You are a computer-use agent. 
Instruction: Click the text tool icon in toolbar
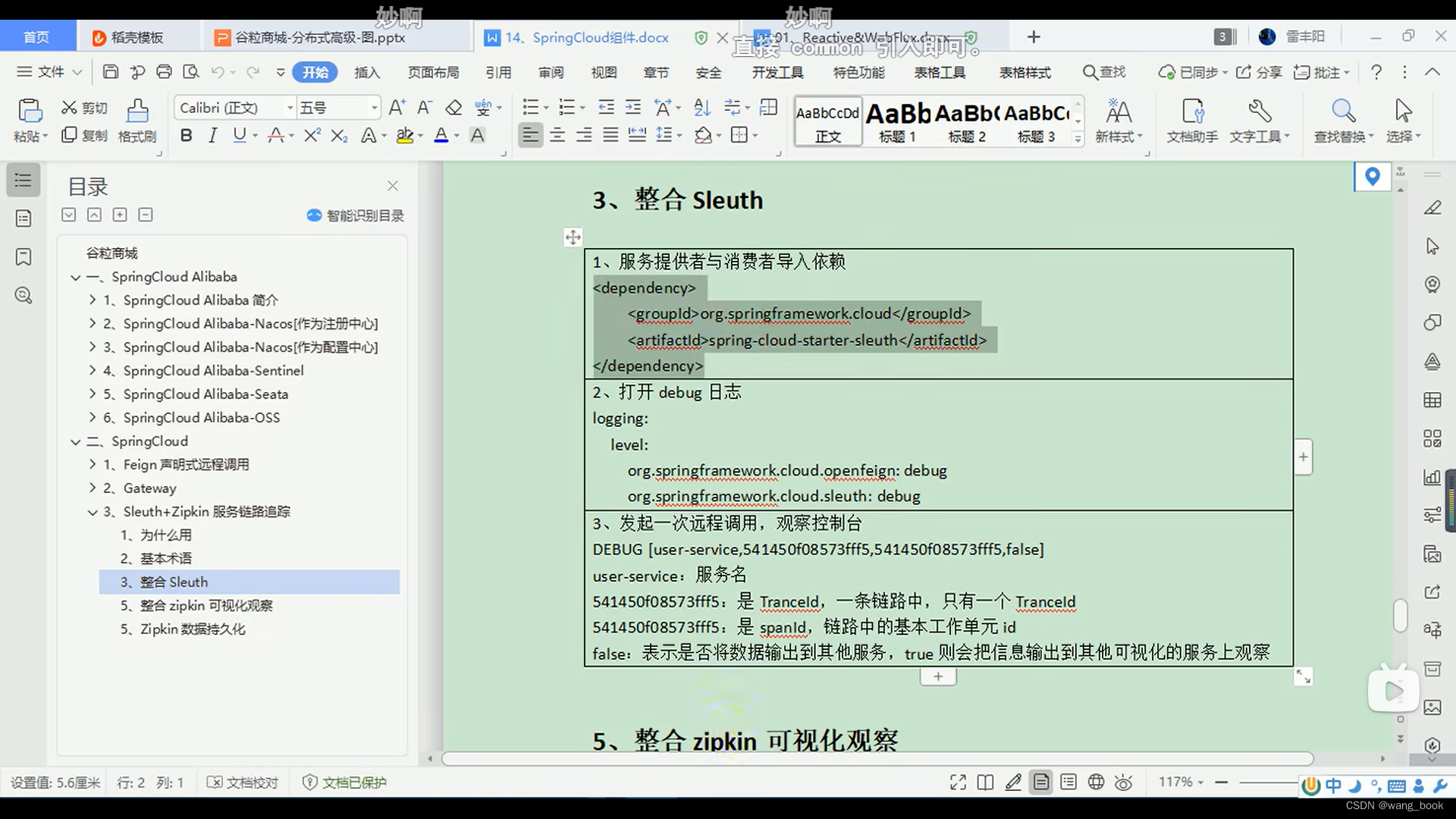1257,119
